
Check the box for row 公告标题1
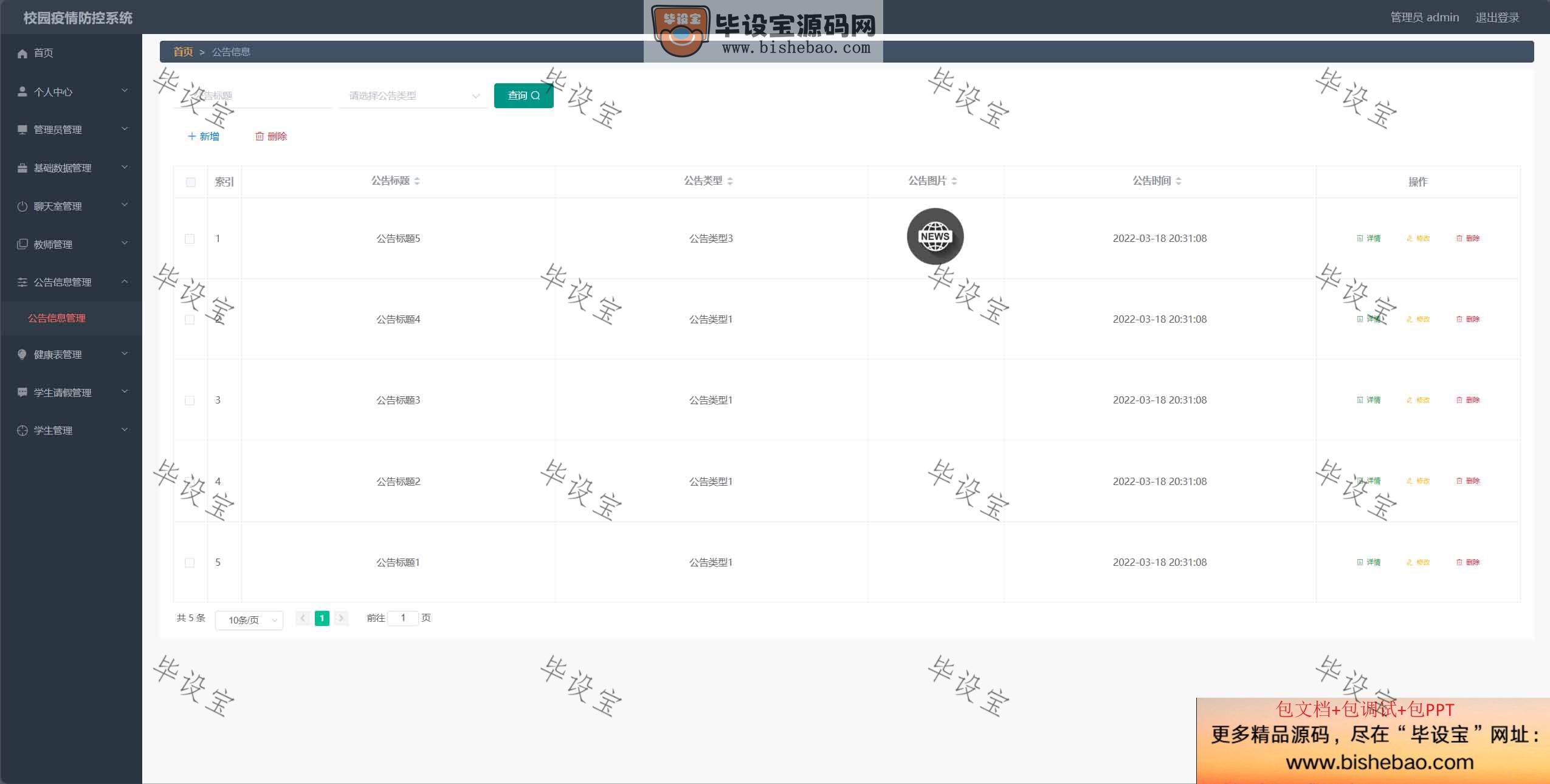point(190,563)
